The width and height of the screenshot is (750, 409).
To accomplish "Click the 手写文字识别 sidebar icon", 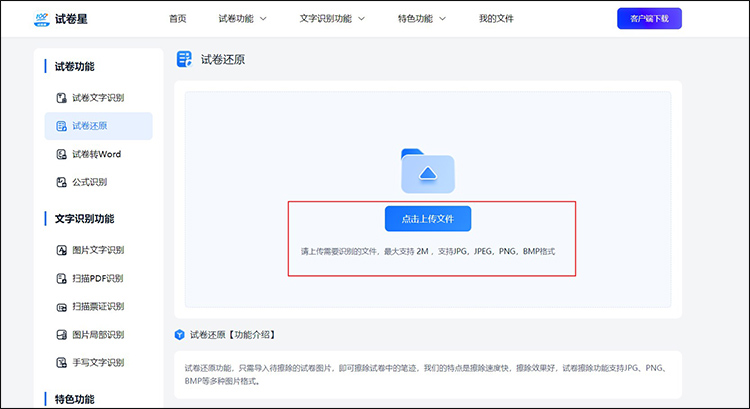I will pos(62,362).
